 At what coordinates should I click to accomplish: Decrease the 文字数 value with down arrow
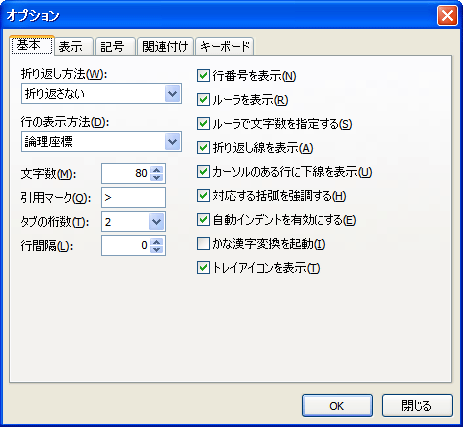tap(157, 177)
